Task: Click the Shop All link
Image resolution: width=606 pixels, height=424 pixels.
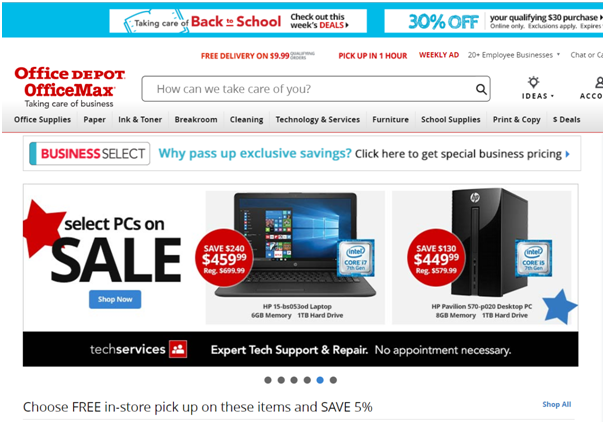Action: (557, 404)
